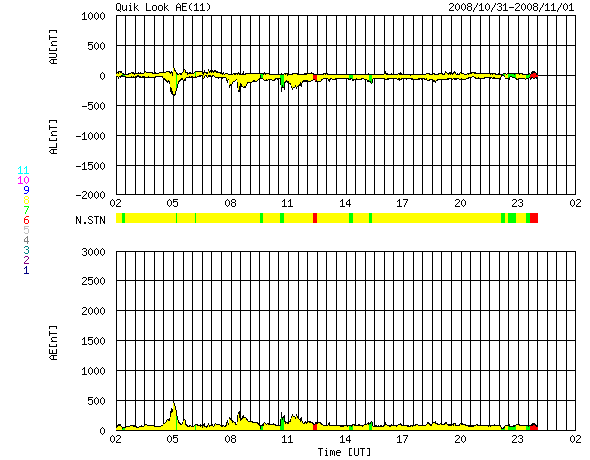Screen dimensions: 590x460
Task: Click the 23 hour label under AE plot
Action: 517,439
